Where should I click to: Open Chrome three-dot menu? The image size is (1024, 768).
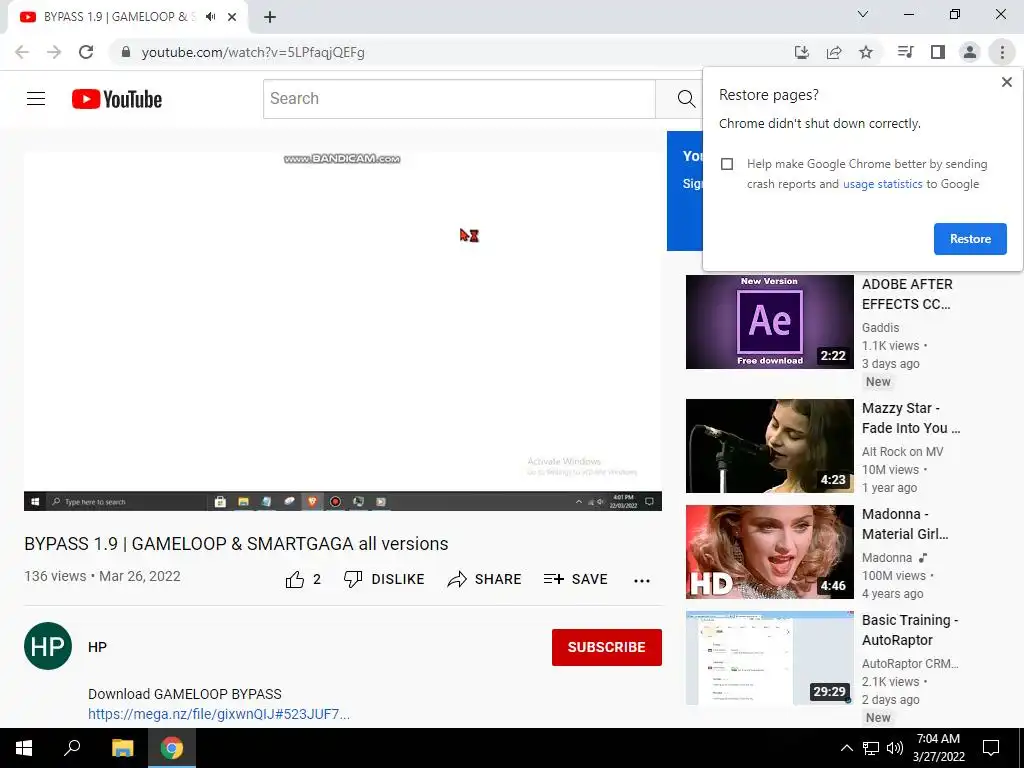pyautogui.click(x=1002, y=52)
